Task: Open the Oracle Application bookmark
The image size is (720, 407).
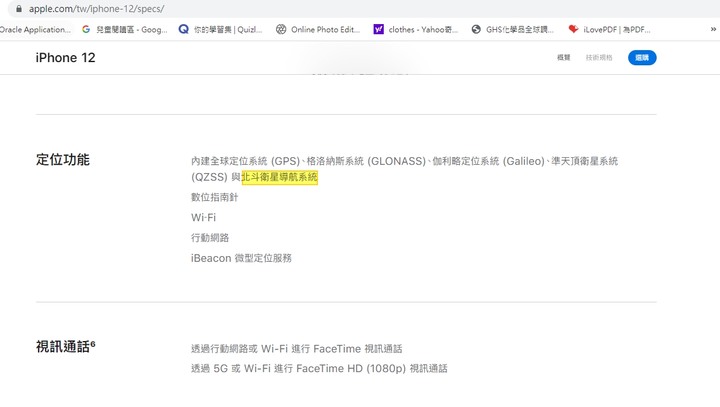Action: [35, 30]
